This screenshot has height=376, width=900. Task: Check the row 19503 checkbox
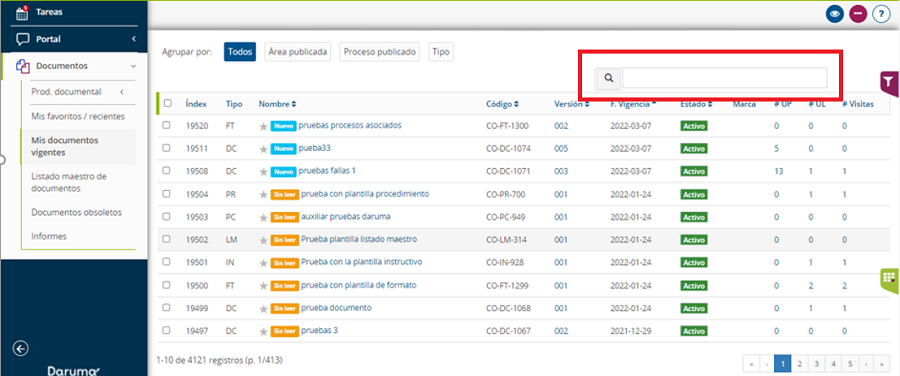click(x=166, y=216)
